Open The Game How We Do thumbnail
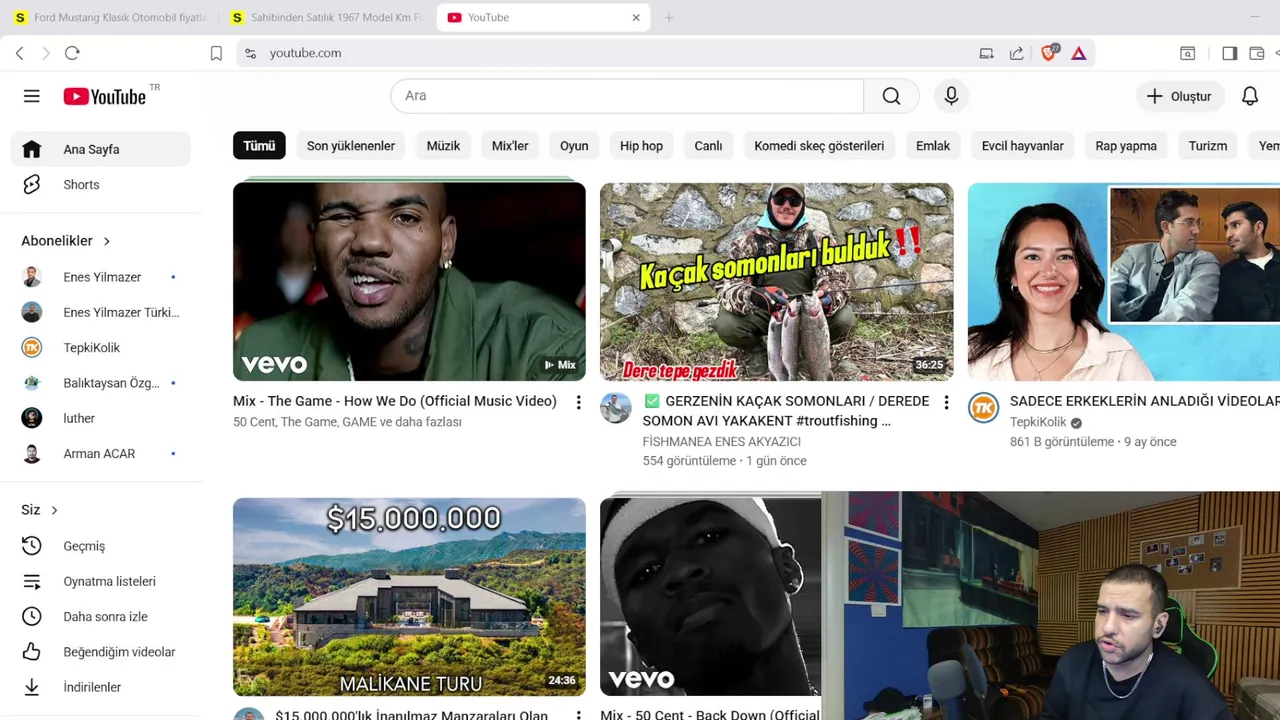The height and width of the screenshot is (720, 1280). [x=409, y=282]
